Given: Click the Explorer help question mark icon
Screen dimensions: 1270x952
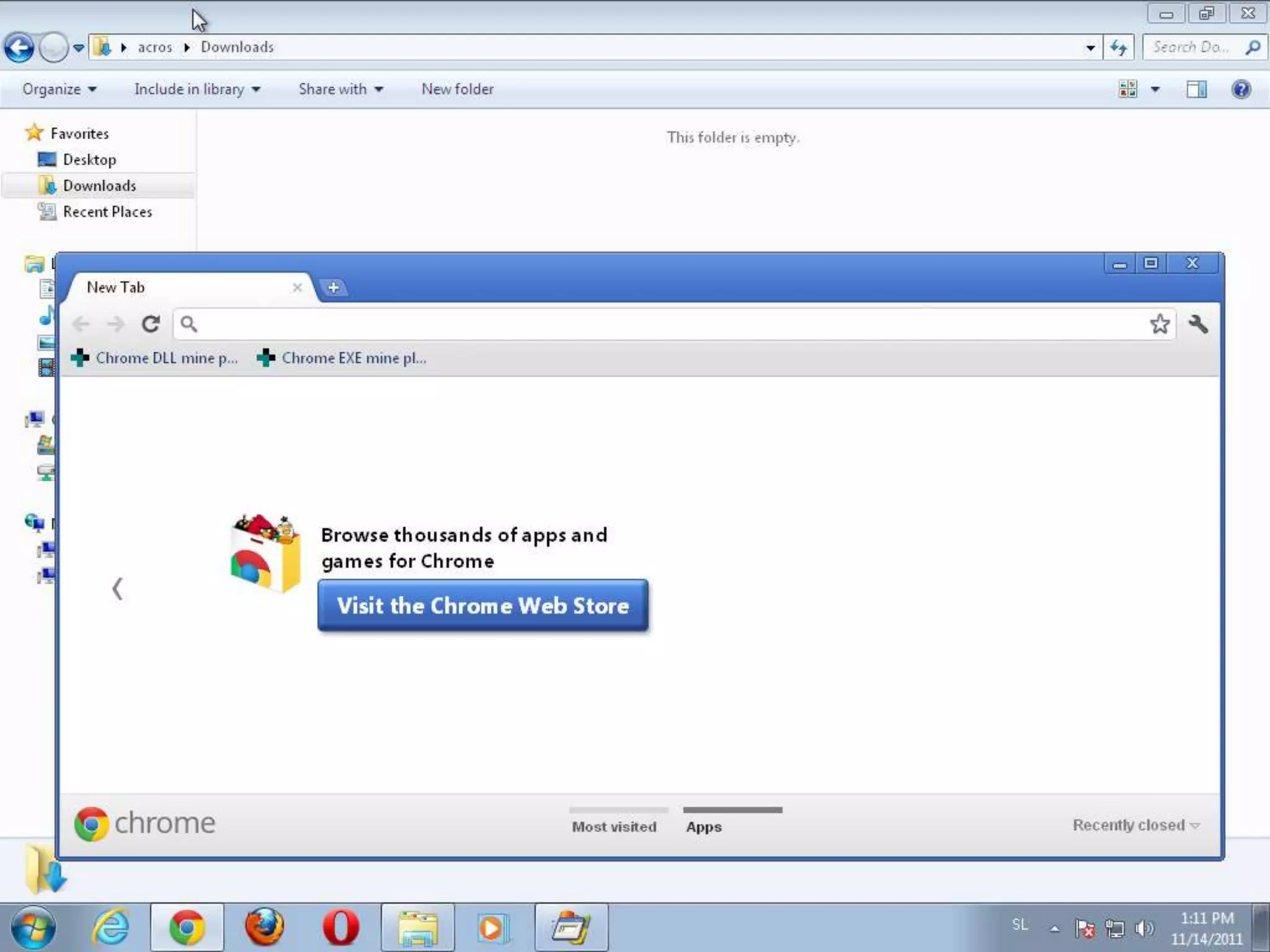Looking at the screenshot, I should pos(1241,89).
